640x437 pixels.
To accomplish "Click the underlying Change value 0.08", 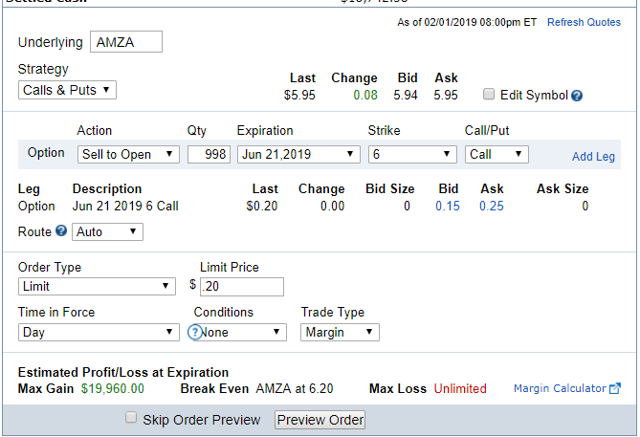I will tap(365, 95).
